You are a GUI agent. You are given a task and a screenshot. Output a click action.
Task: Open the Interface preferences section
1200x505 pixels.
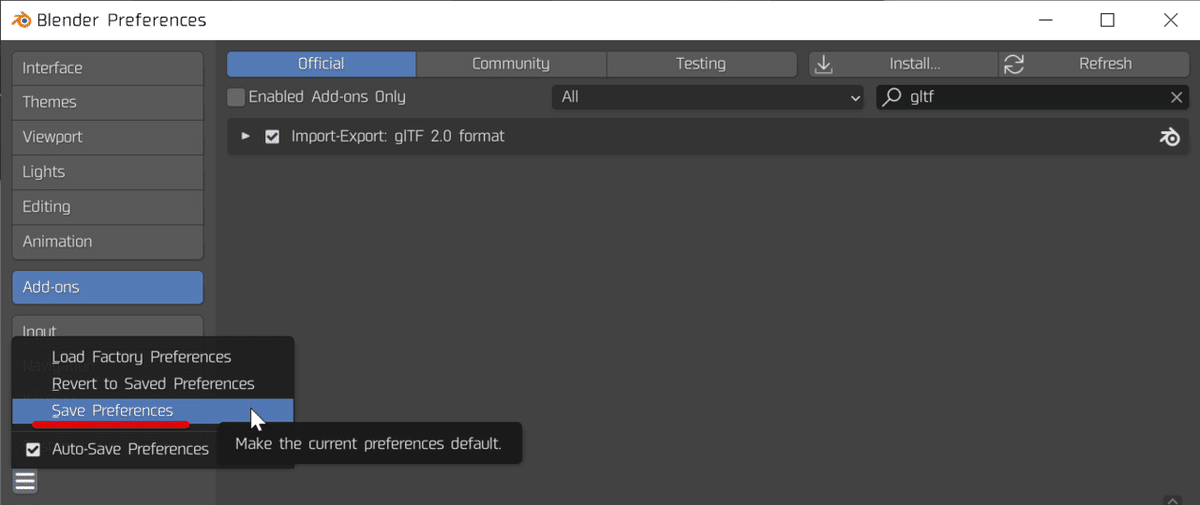pyautogui.click(x=108, y=68)
